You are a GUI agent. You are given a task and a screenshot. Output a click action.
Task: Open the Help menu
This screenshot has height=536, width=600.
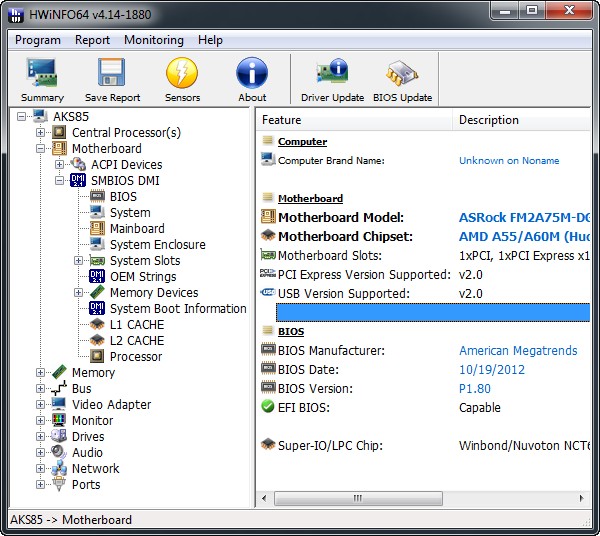click(x=210, y=40)
